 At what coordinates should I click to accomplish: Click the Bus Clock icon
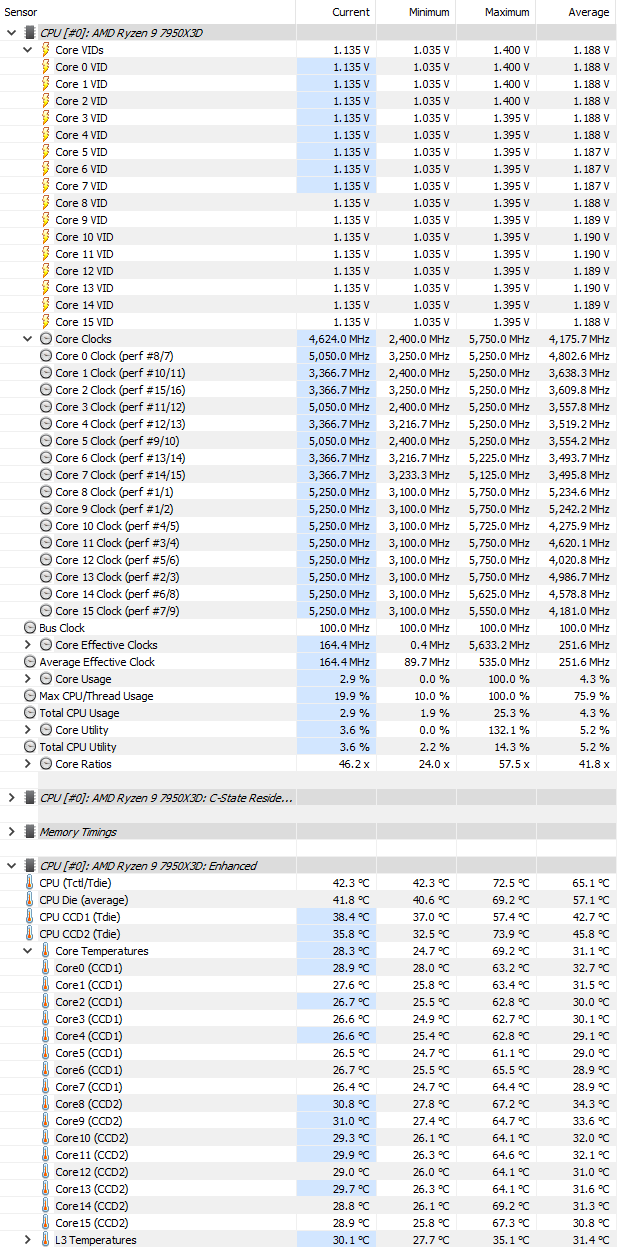30,628
